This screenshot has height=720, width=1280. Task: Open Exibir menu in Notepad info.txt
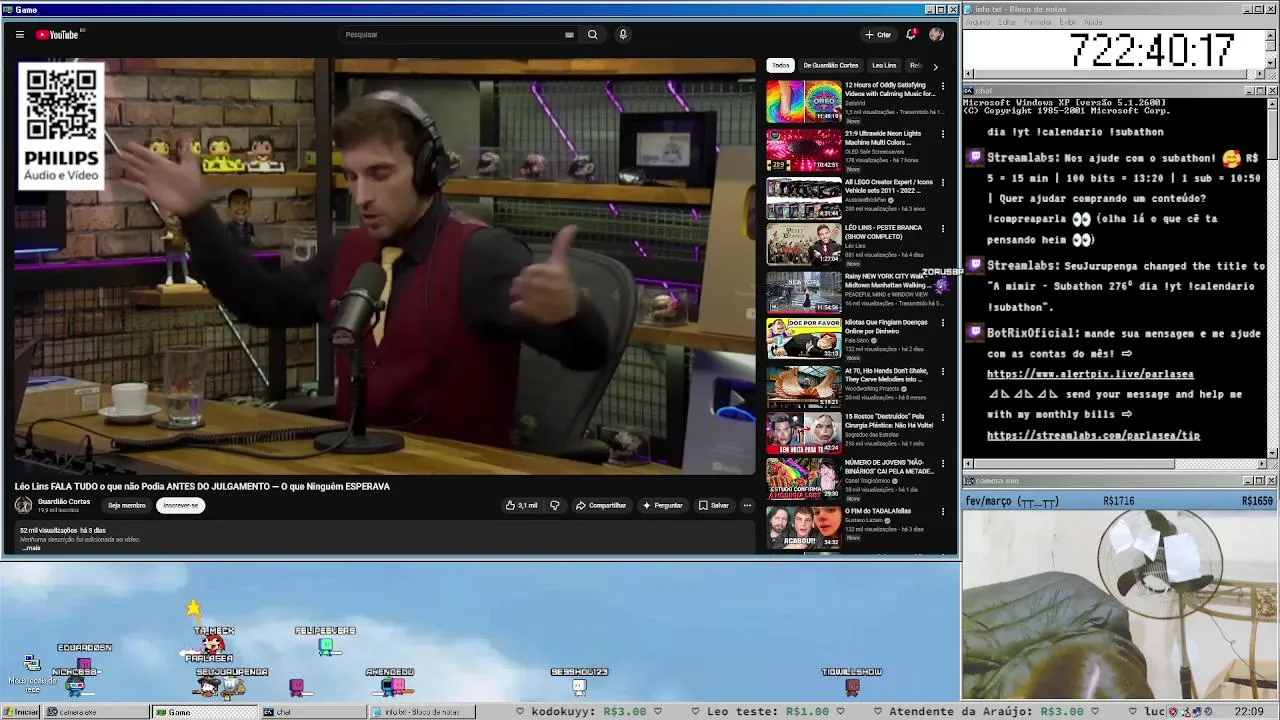[x=1068, y=21]
